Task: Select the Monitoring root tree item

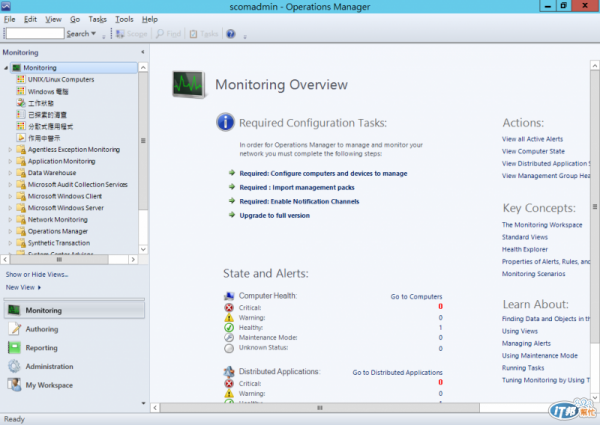Action: click(x=73, y=68)
